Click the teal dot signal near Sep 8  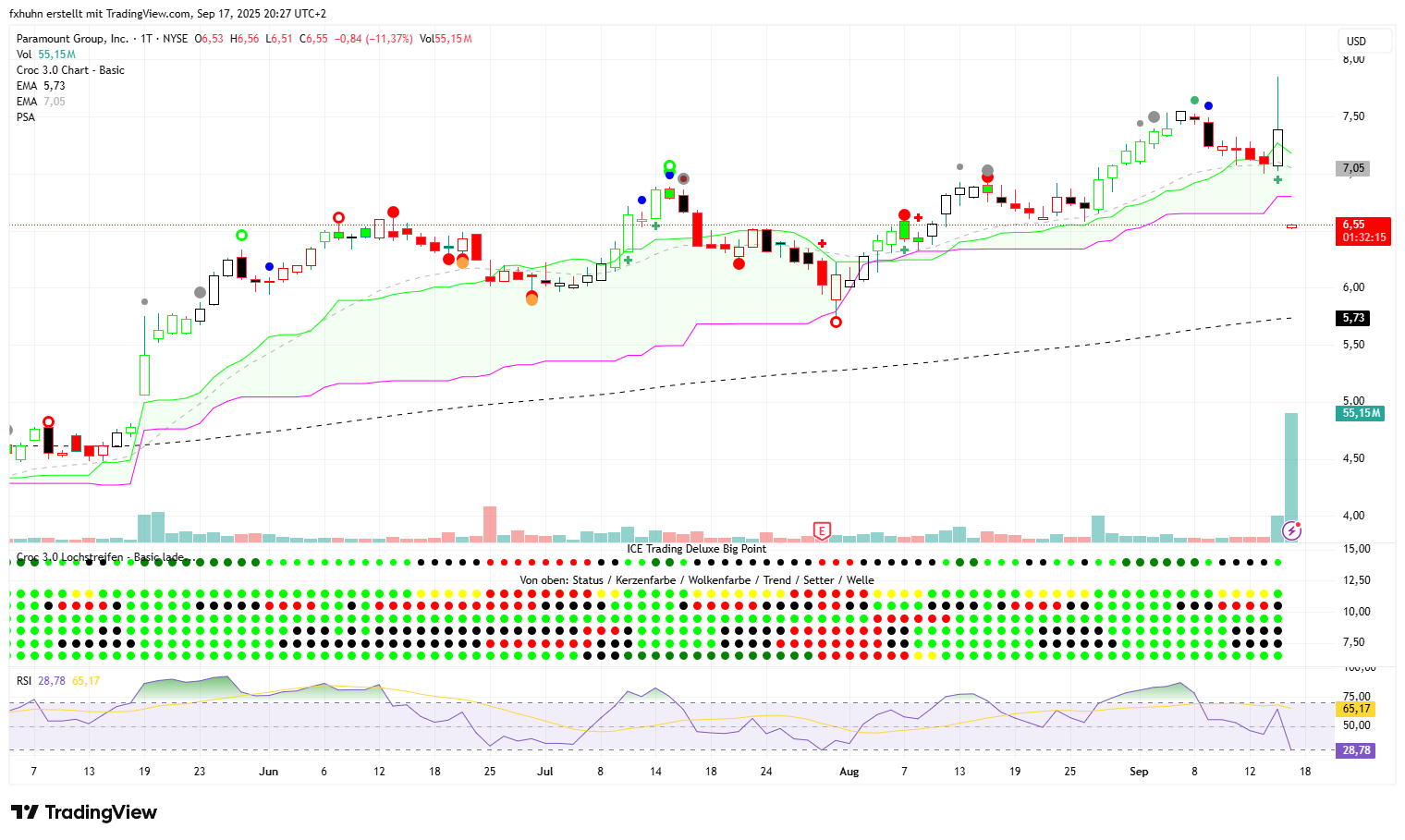click(x=1194, y=100)
